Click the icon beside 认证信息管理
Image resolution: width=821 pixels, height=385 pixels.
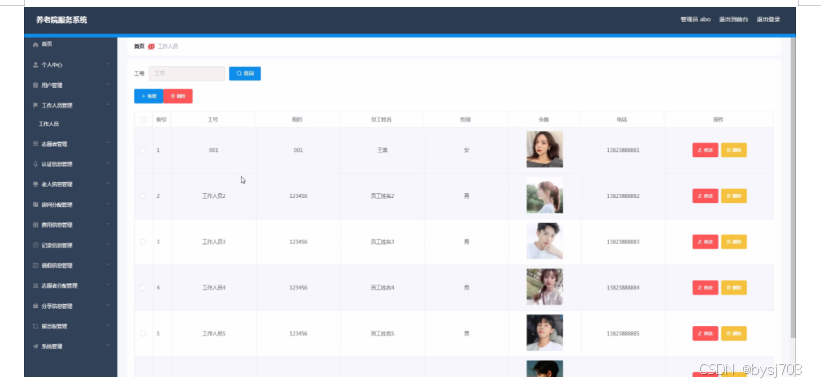36,164
